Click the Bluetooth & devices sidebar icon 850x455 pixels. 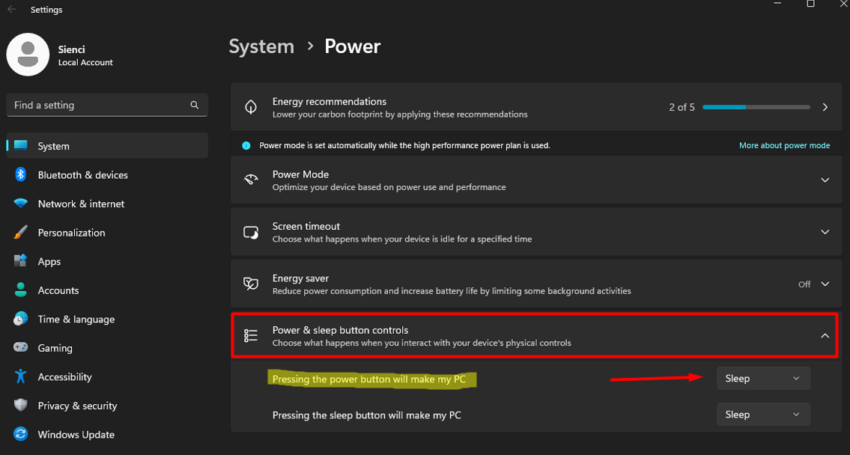coord(20,175)
